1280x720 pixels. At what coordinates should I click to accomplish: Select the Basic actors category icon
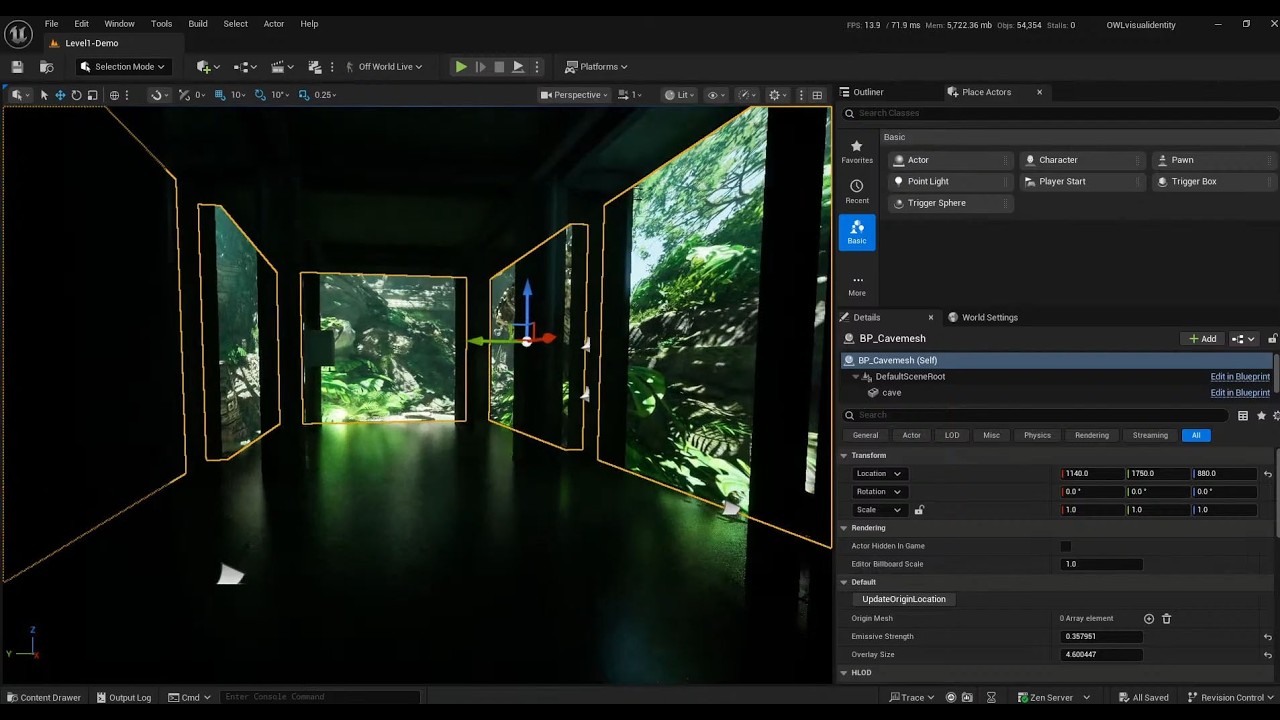(x=857, y=232)
